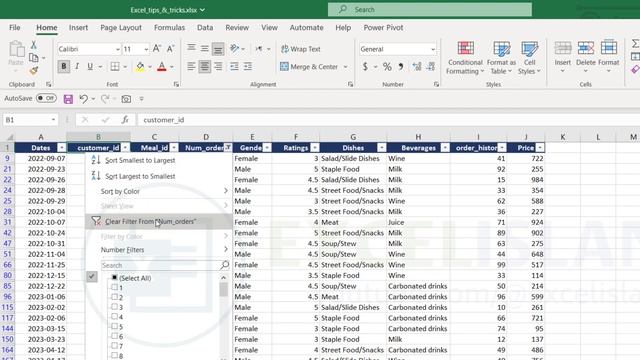The width and height of the screenshot is (640, 360).
Task: Decrease indent
Action: pyautogui.click(x=234, y=66)
